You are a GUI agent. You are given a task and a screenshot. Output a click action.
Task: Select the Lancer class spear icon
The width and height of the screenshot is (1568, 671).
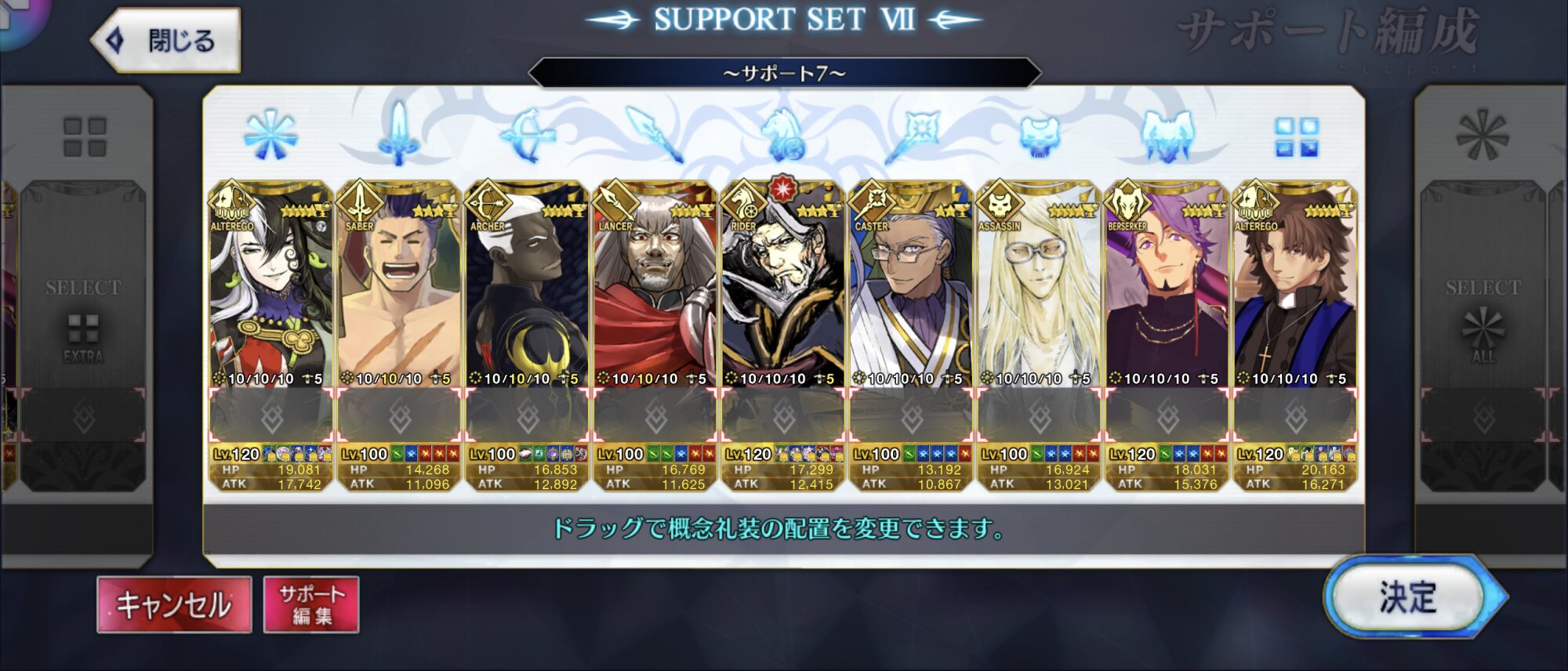tap(655, 134)
